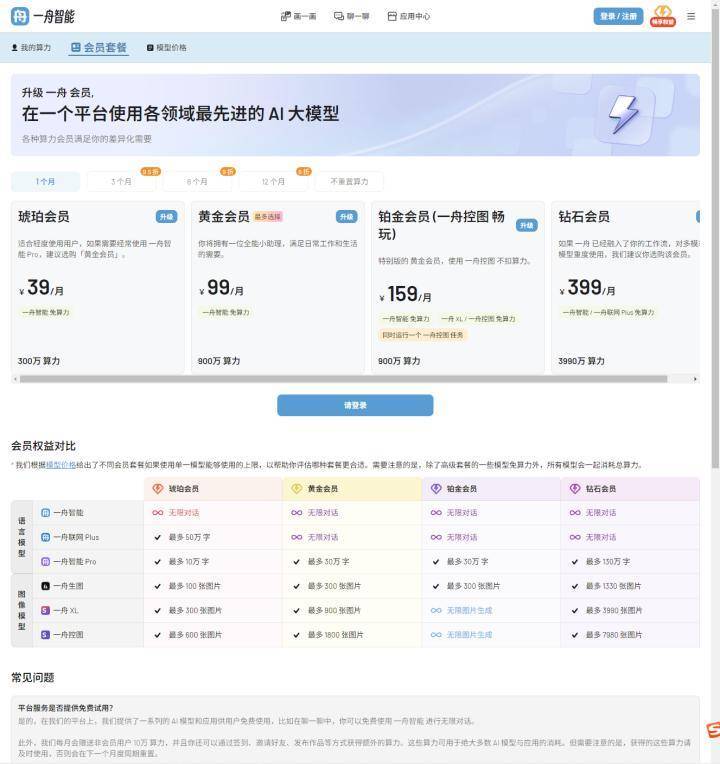Screen dimensions: 720x764
Task: Click the orange floating icon at bottom right
Action: (713, 729)
